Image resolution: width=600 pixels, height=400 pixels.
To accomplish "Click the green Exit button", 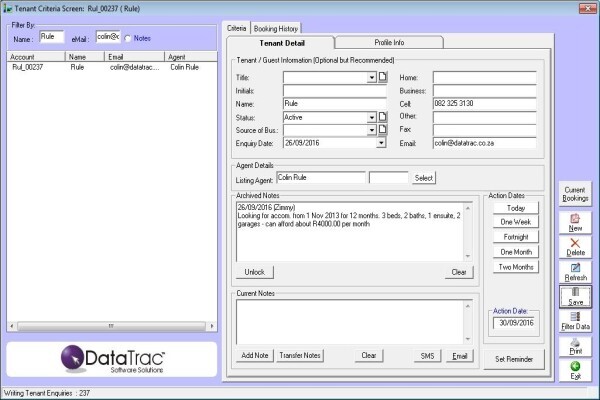I will click(575, 370).
